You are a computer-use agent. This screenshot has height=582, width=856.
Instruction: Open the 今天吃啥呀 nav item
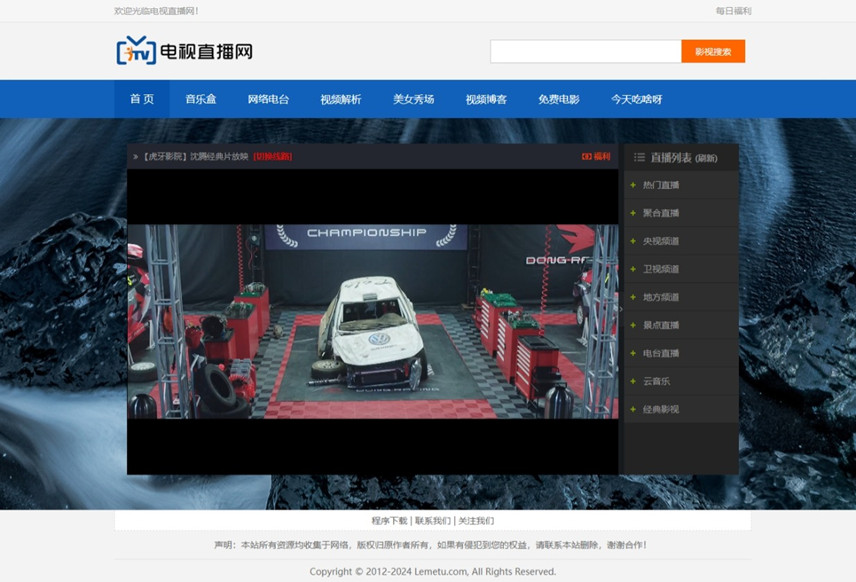pos(637,99)
